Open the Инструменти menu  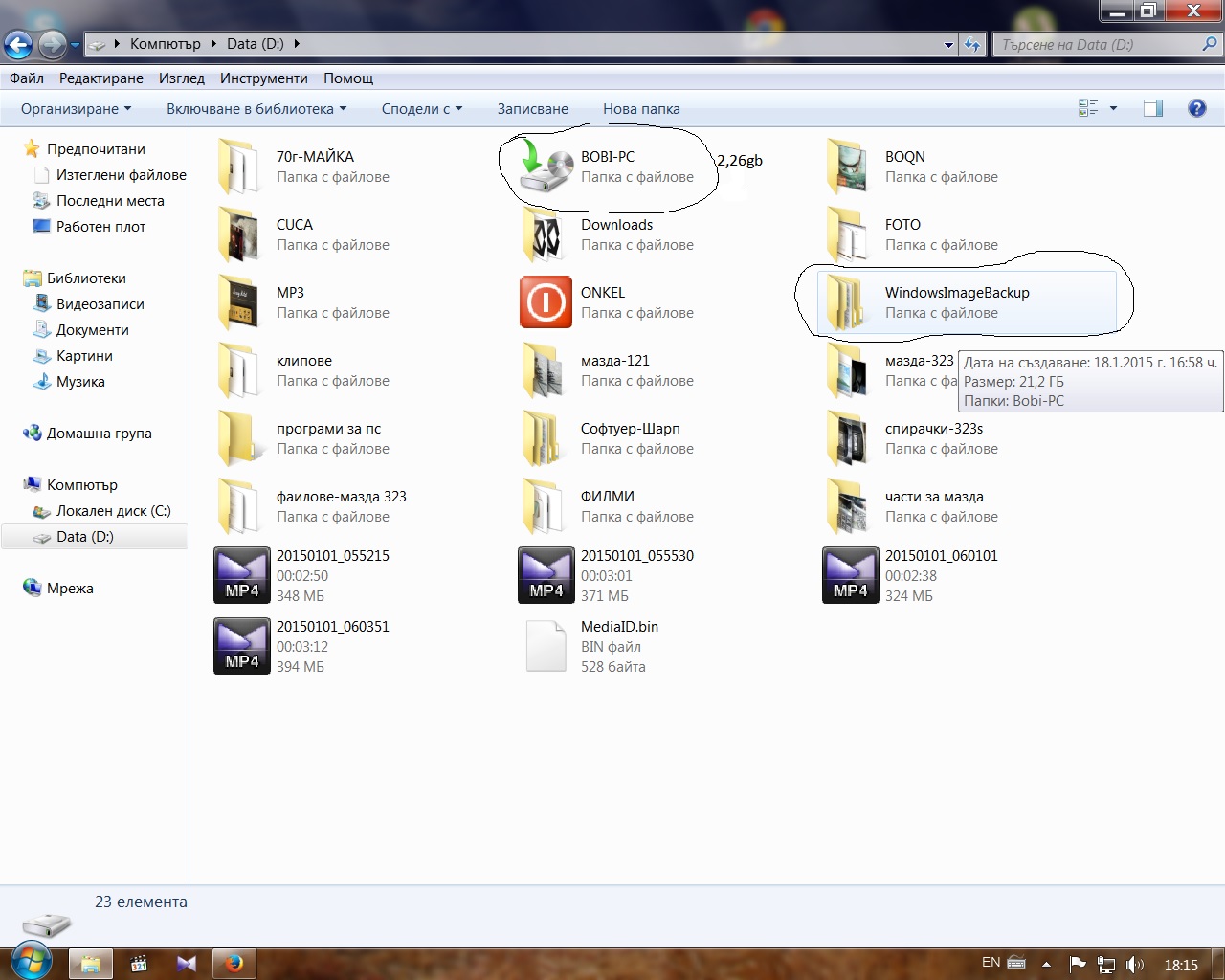263,78
